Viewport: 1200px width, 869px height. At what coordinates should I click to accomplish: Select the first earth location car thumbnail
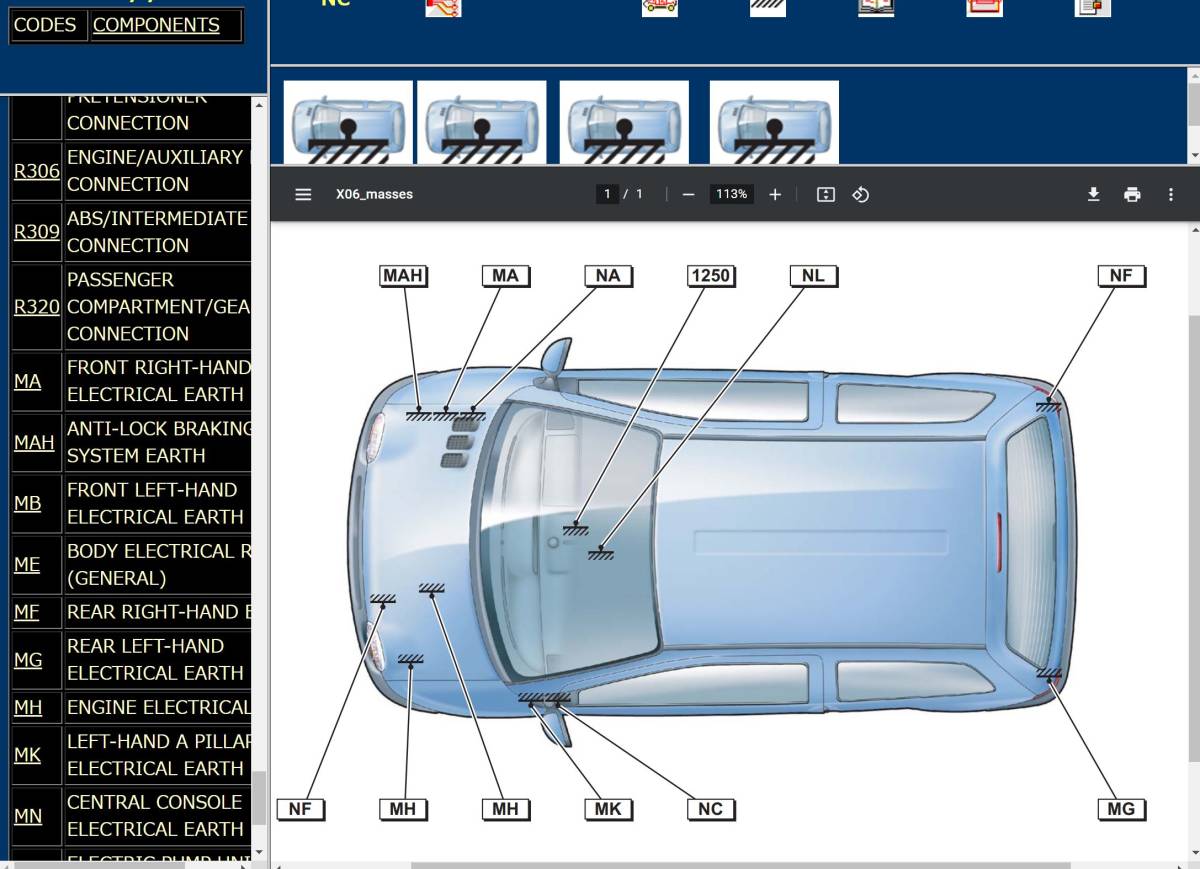tap(348, 122)
